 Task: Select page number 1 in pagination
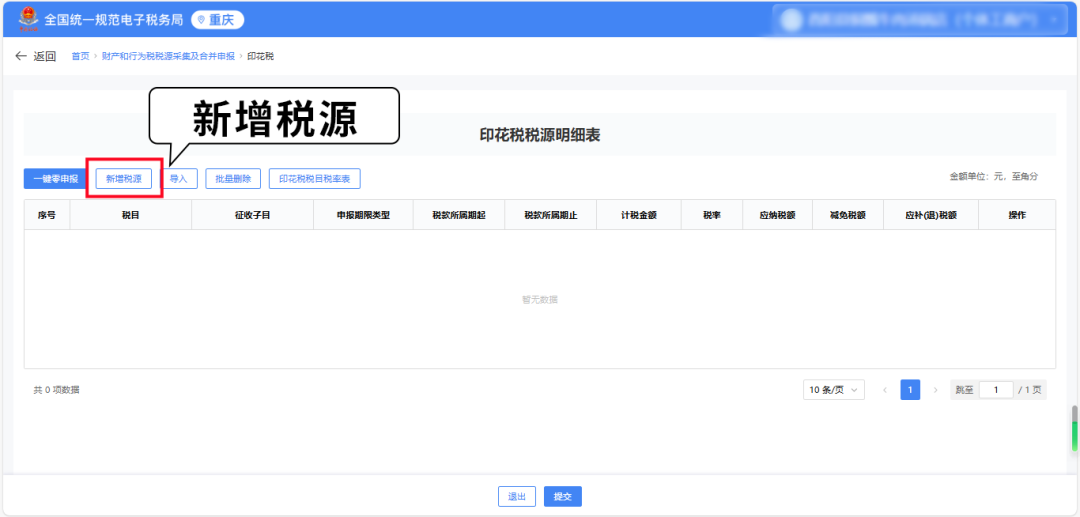tap(910, 390)
